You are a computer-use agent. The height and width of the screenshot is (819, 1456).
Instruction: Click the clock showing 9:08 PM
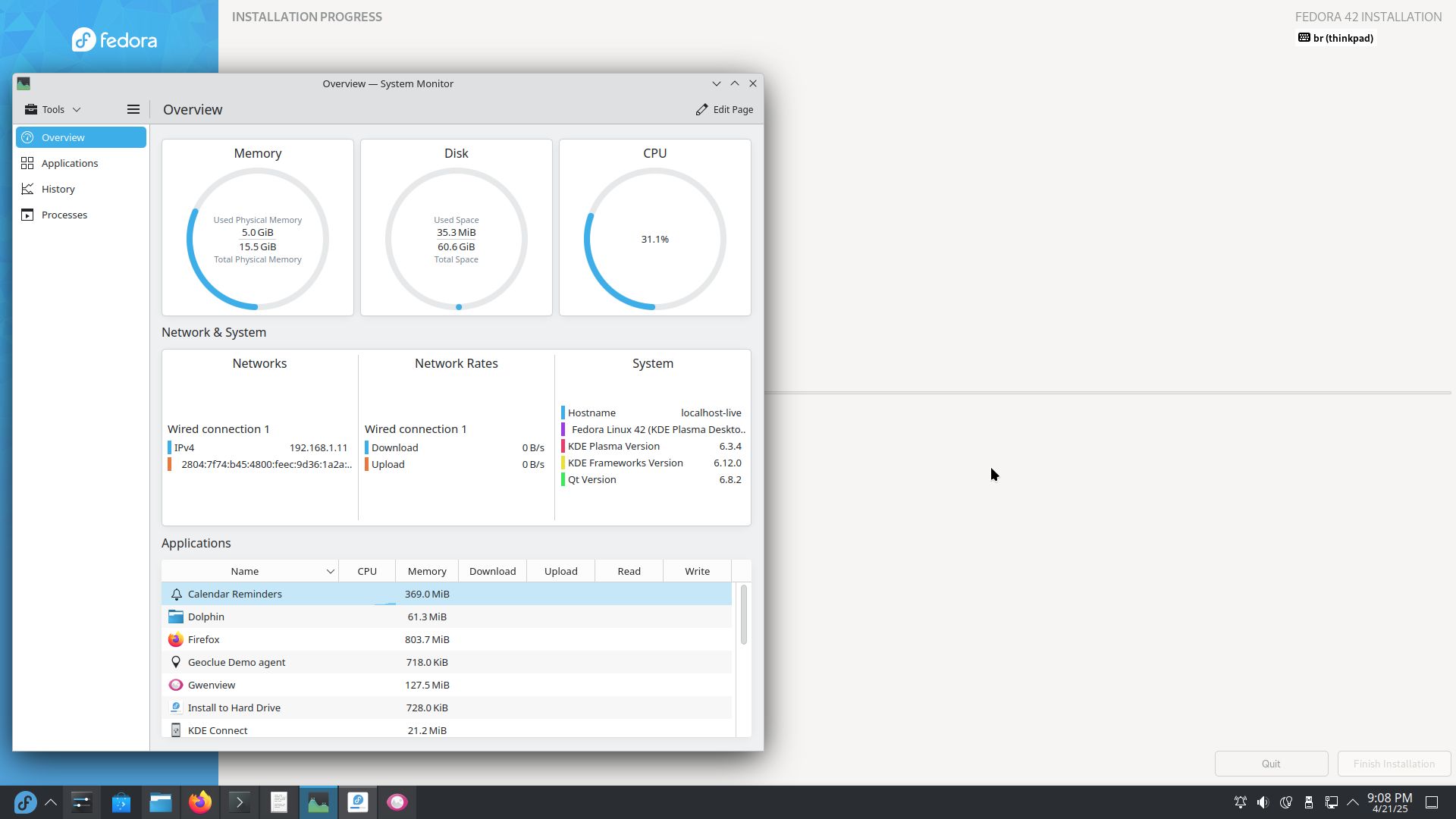tap(1389, 802)
